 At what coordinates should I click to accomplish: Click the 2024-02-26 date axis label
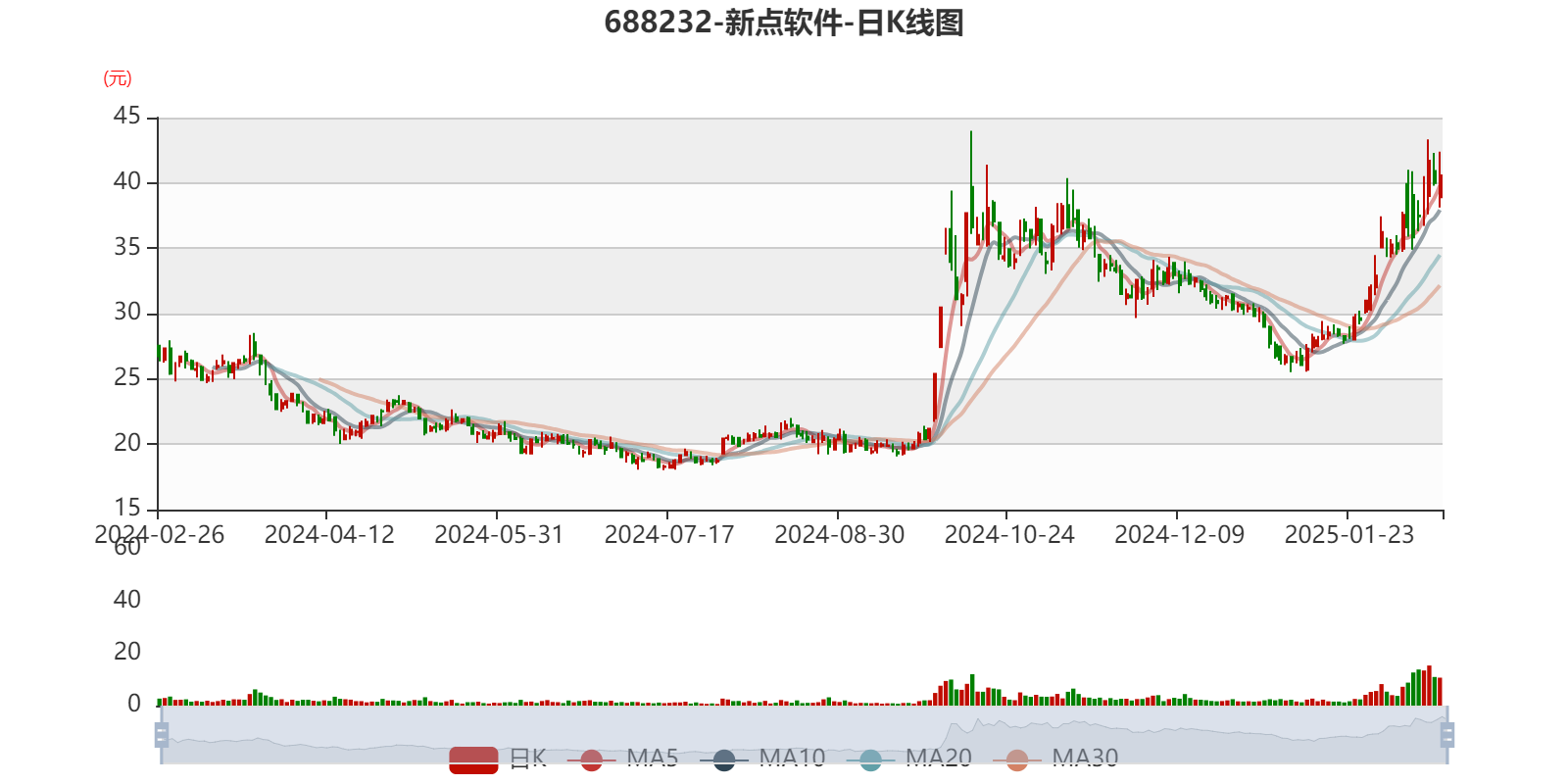[x=159, y=534]
